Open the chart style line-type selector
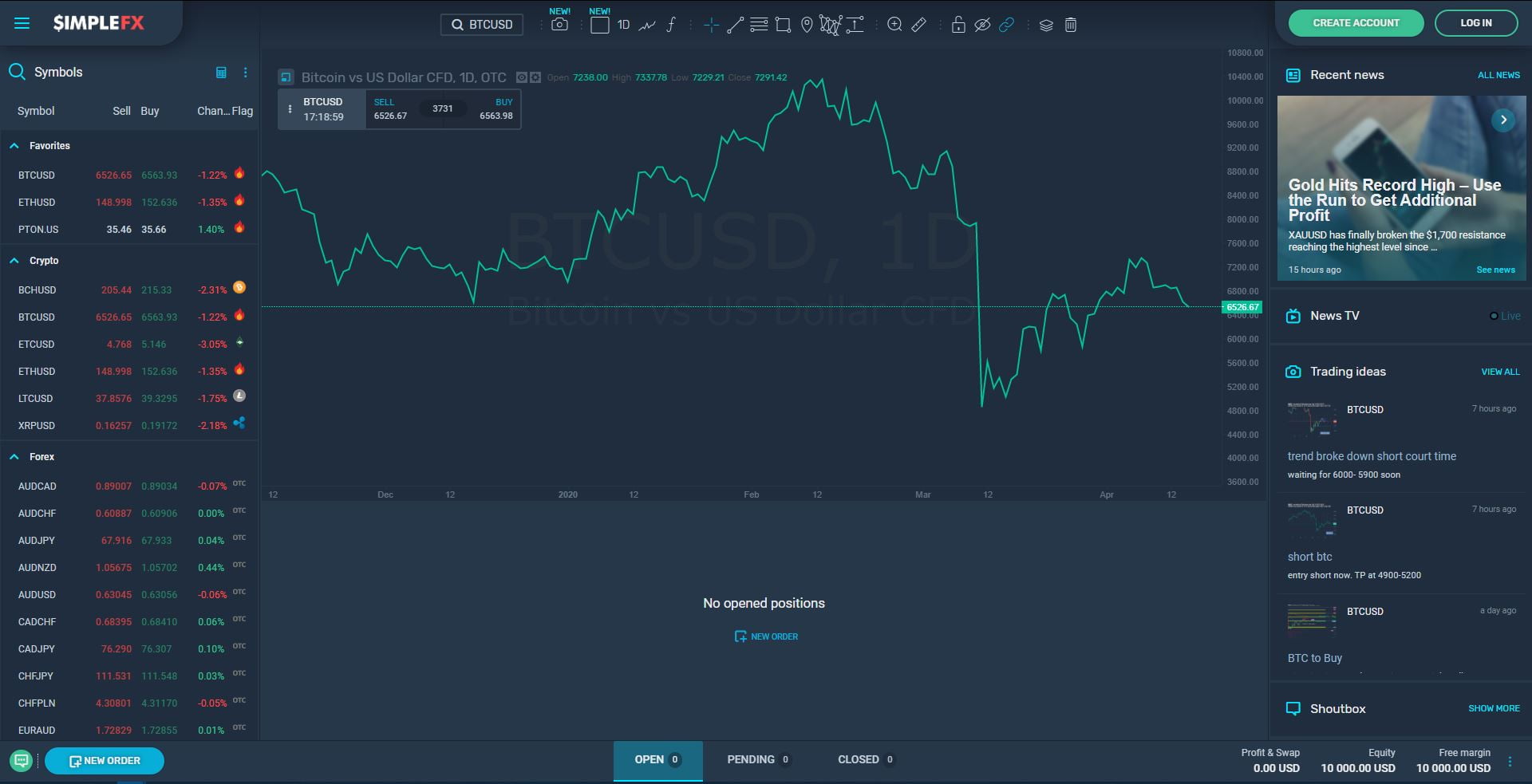The width and height of the screenshot is (1532, 784). 647,25
